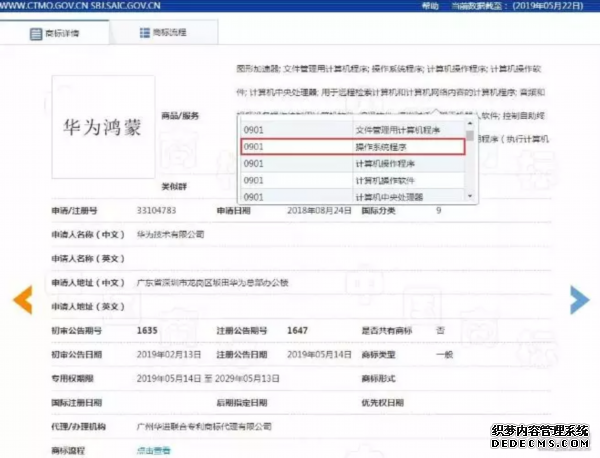Click the registration date 2019年05月14日
The width and height of the screenshot is (600, 458).
319,355
